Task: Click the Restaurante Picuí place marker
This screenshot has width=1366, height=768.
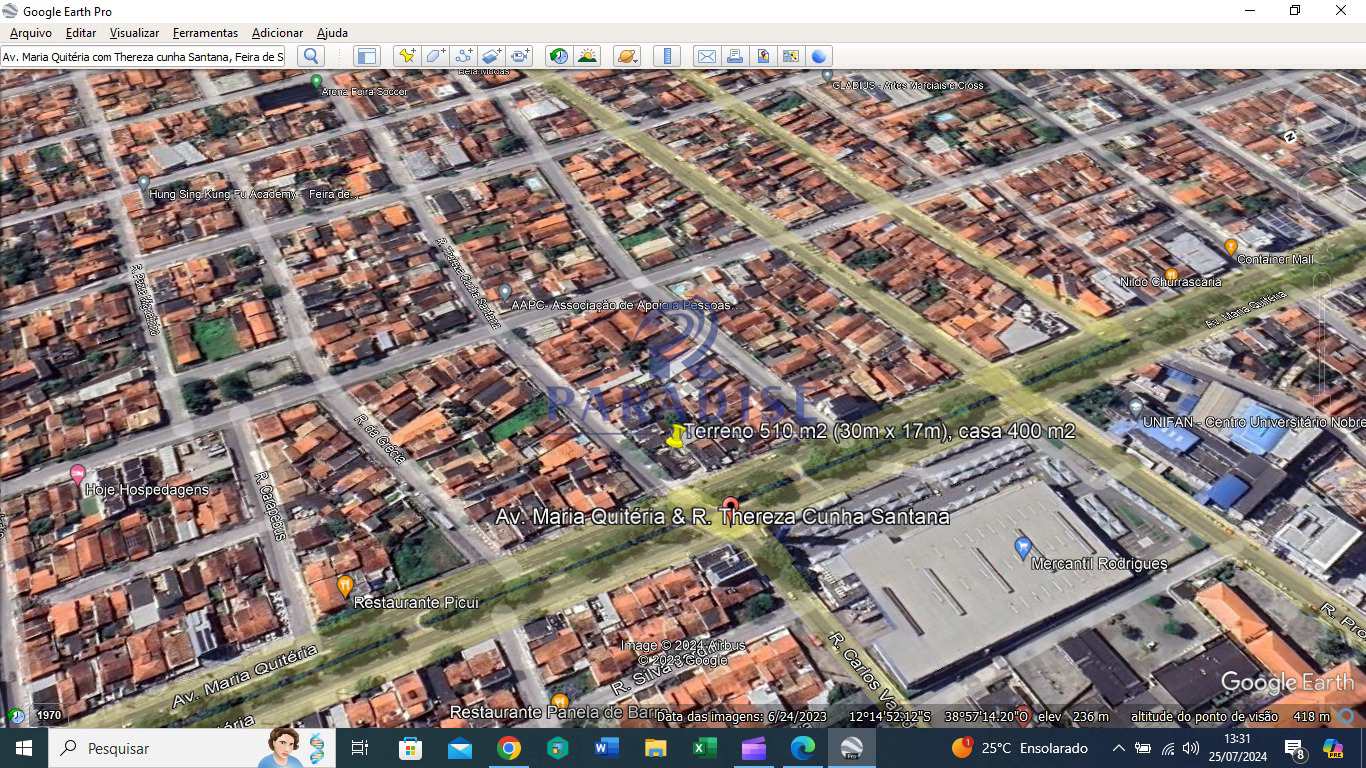Action: (345, 586)
